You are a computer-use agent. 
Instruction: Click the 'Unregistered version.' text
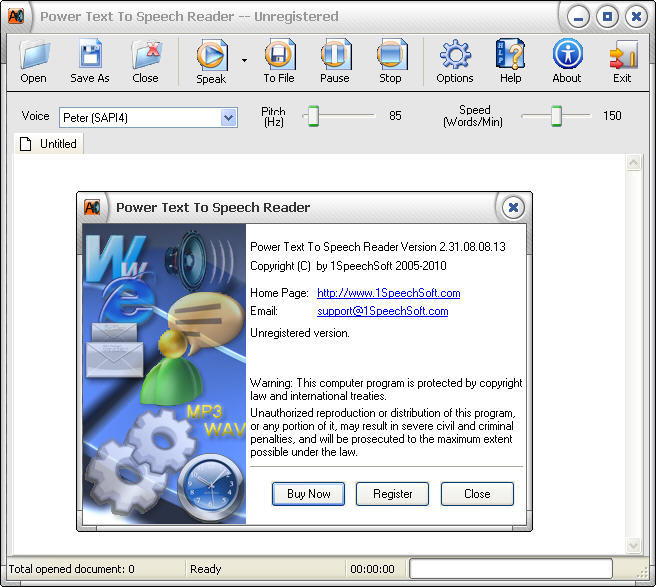(300, 333)
